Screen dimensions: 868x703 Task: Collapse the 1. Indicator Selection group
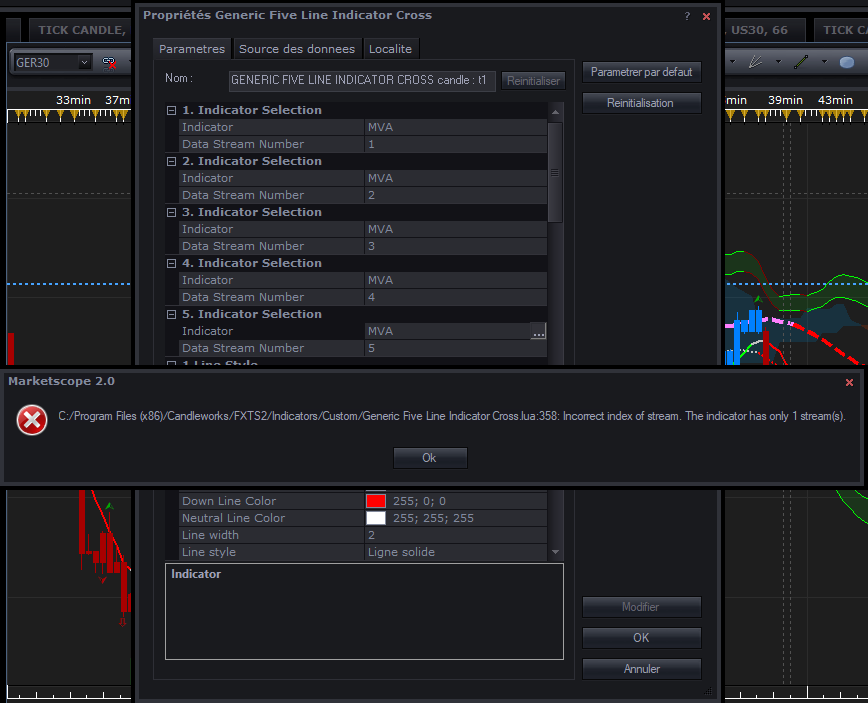point(172,111)
